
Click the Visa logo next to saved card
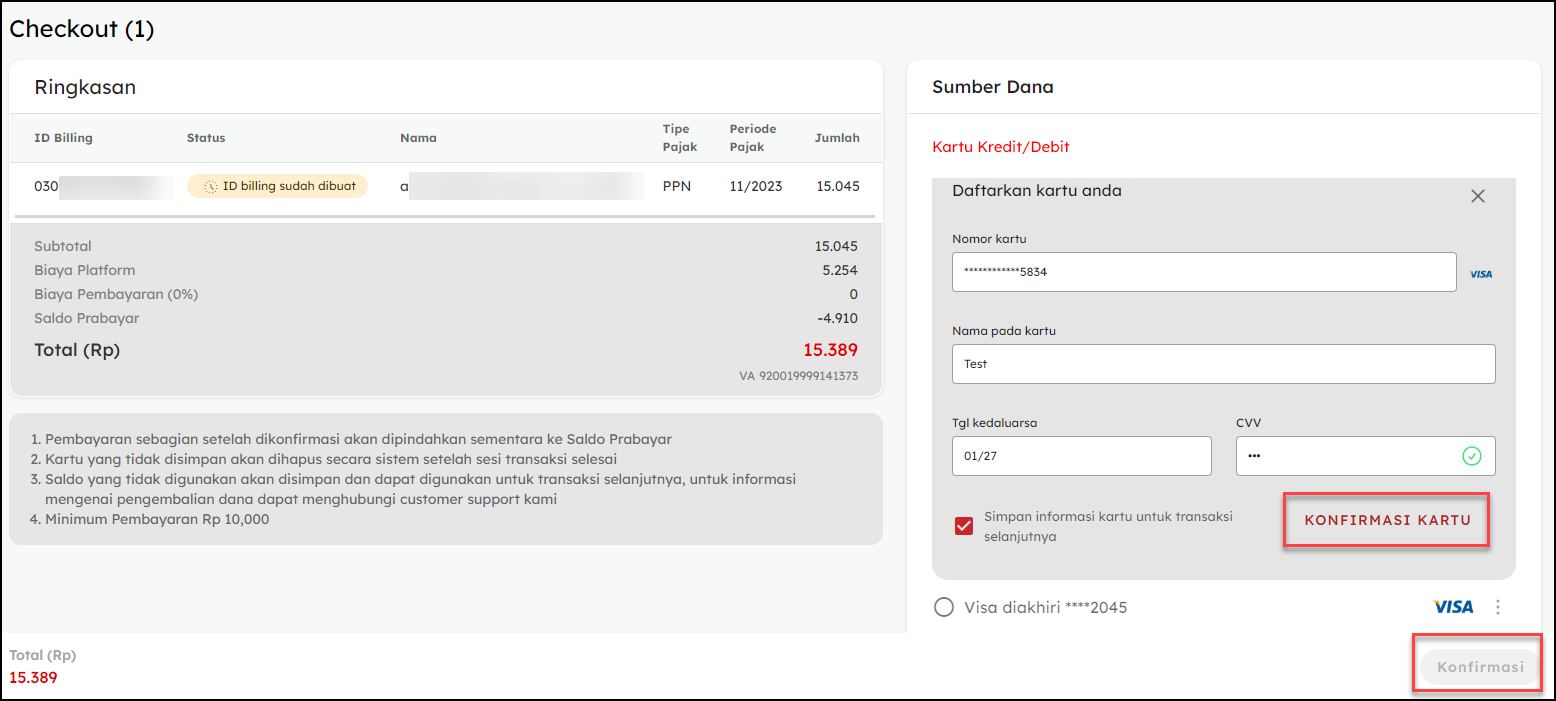click(1453, 607)
